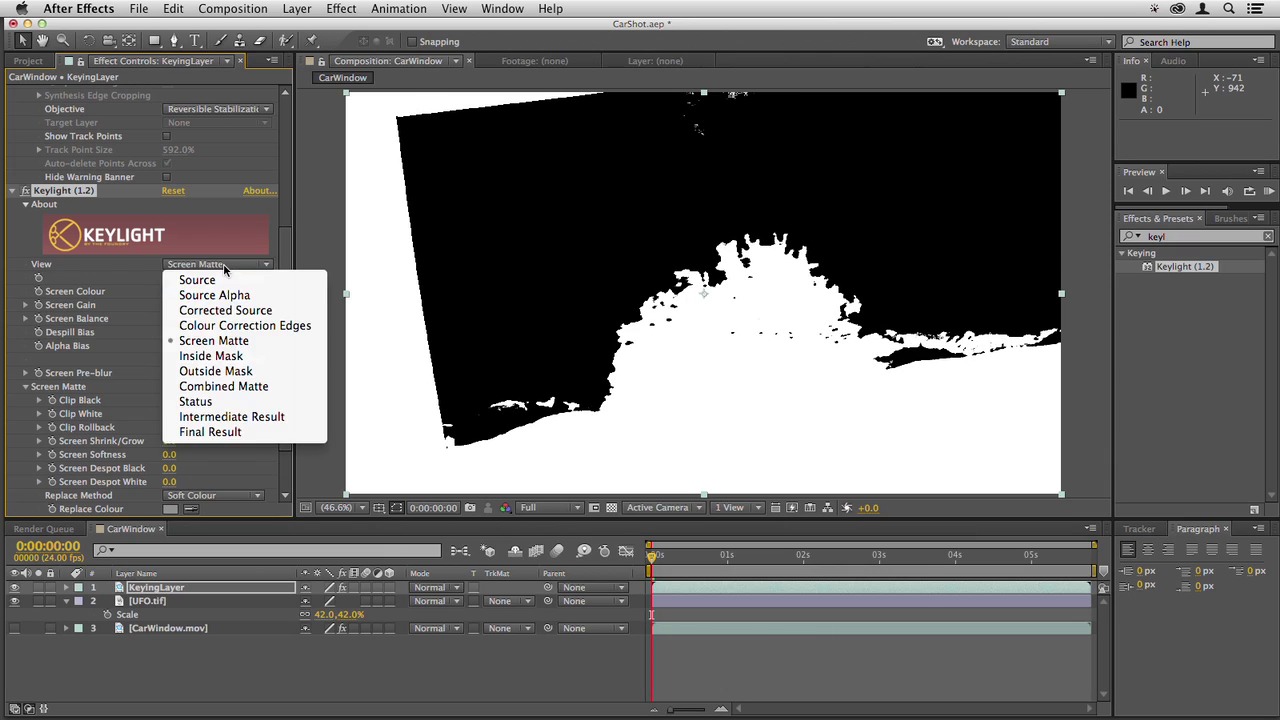The width and height of the screenshot is (1280, 720).
Task: Toggle the Show Track Points checkbox
Action: click(167, 136)
